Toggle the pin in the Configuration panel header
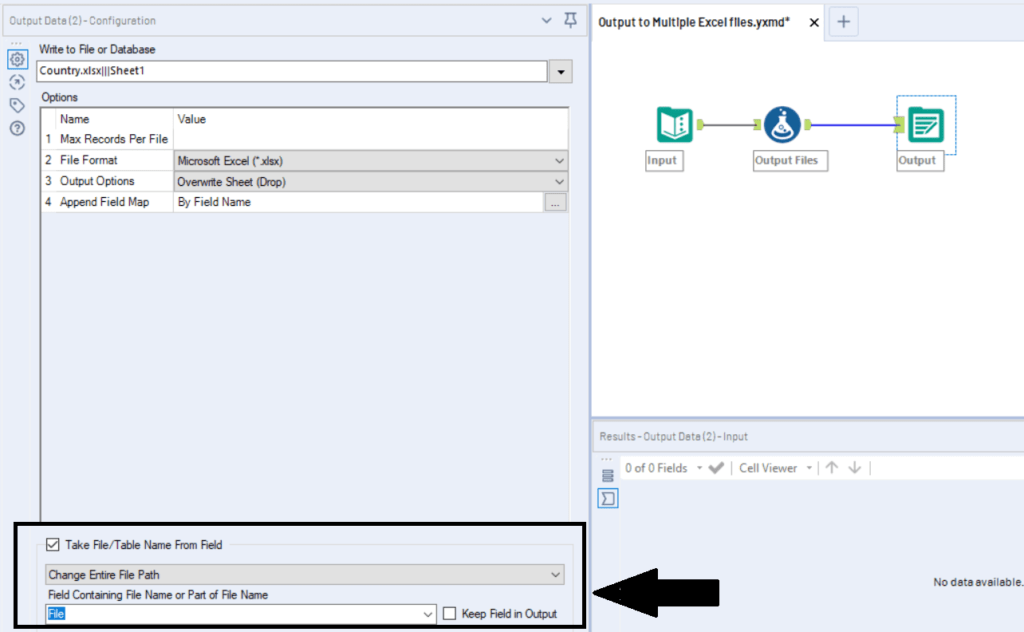Image resolution: width=1024 pixels, height=632 pixels. [570, 20]
